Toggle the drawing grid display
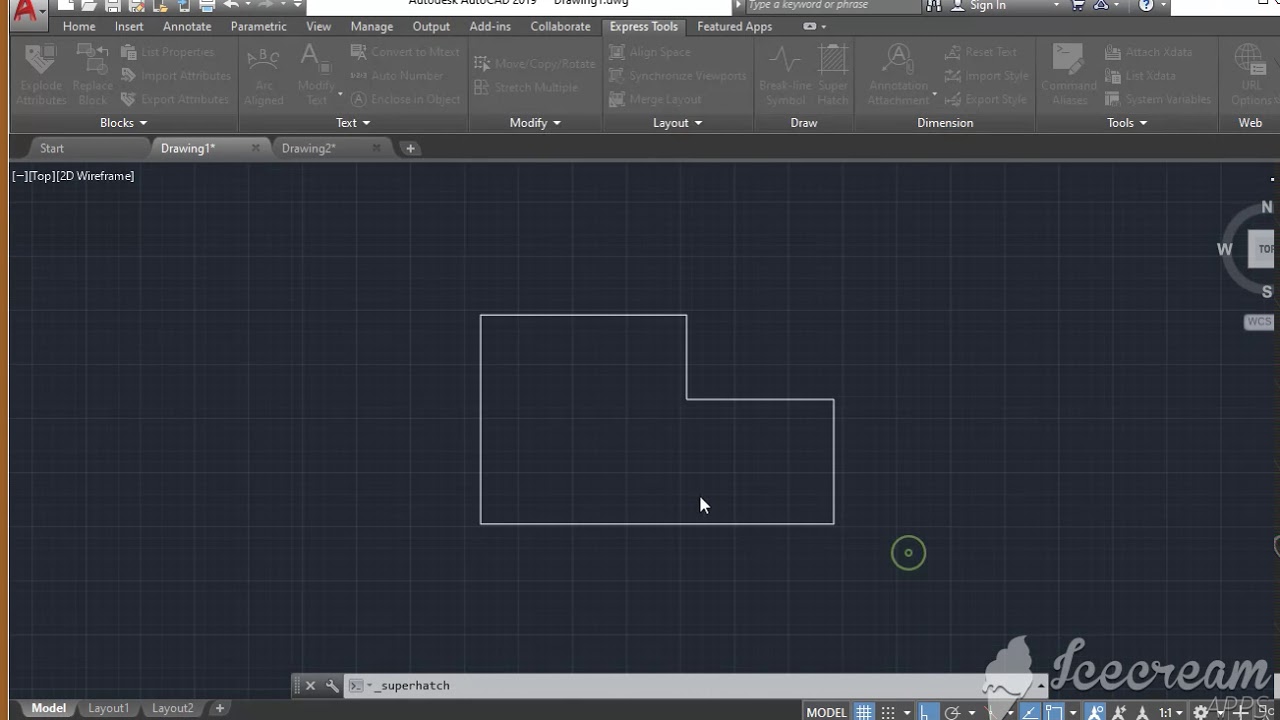 (x=864, y=712)
